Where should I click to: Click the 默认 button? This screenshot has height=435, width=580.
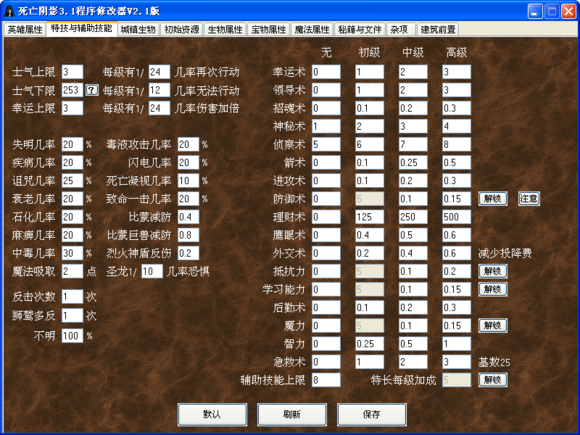(212, 414)
